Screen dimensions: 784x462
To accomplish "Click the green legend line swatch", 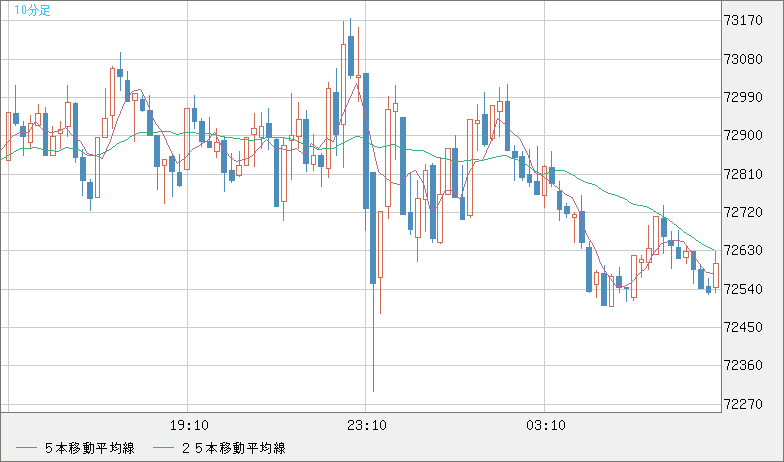I will tap(164, 448).
